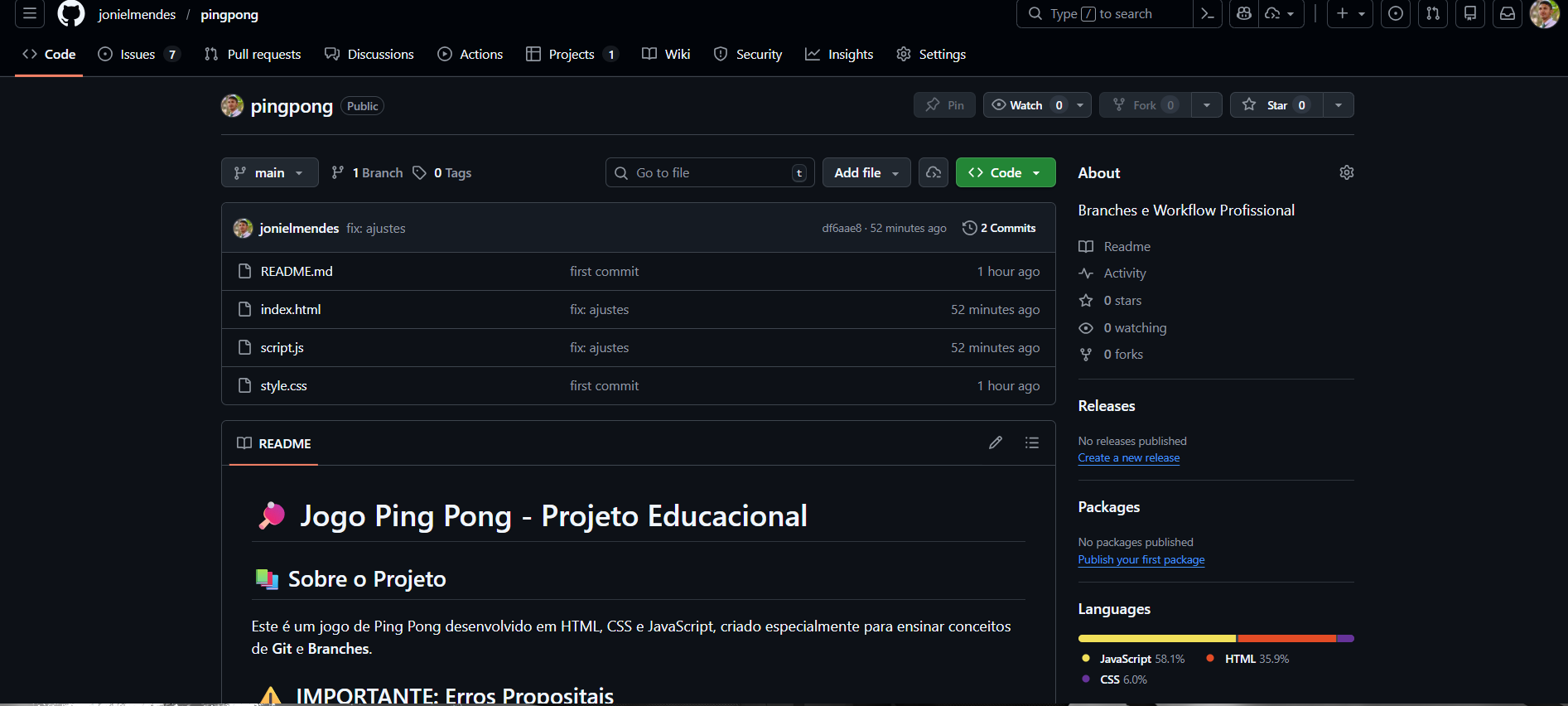The image size is (1568, 706).
Task: Open the JavaScript 58.1% language link
Action: (x=1133, y=659)
